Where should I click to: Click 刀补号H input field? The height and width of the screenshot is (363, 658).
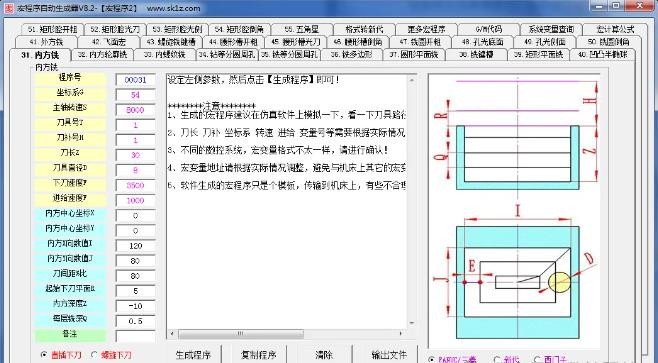(x=136, y=140)
